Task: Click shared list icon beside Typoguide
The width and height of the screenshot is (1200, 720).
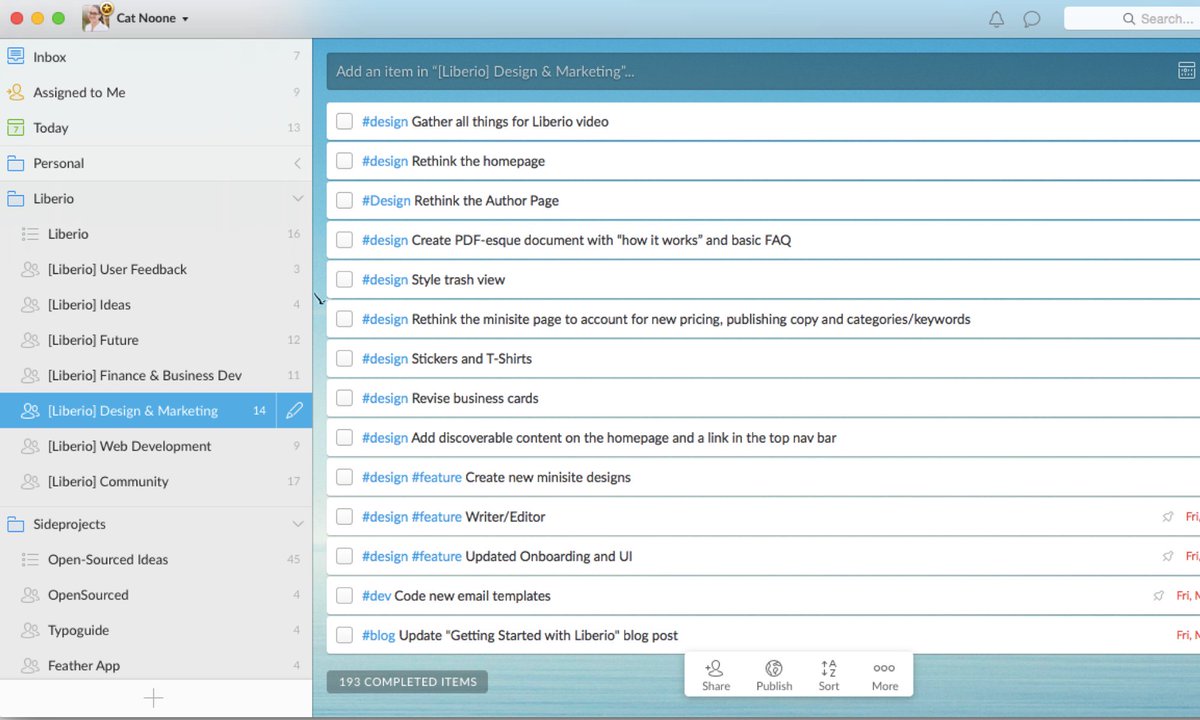Action: click(30, 631)
